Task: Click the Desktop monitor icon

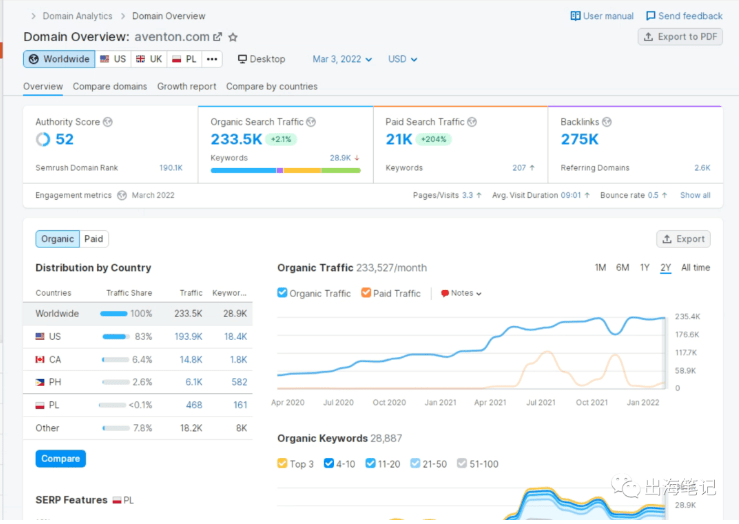Action: click(x=242, y=59)
